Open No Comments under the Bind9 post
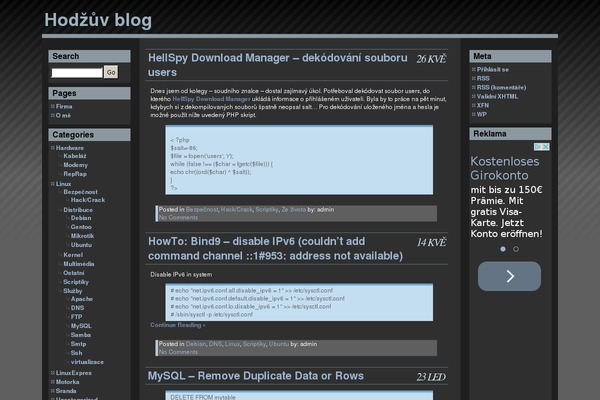 pyautogui.click(x=178, y=352)
